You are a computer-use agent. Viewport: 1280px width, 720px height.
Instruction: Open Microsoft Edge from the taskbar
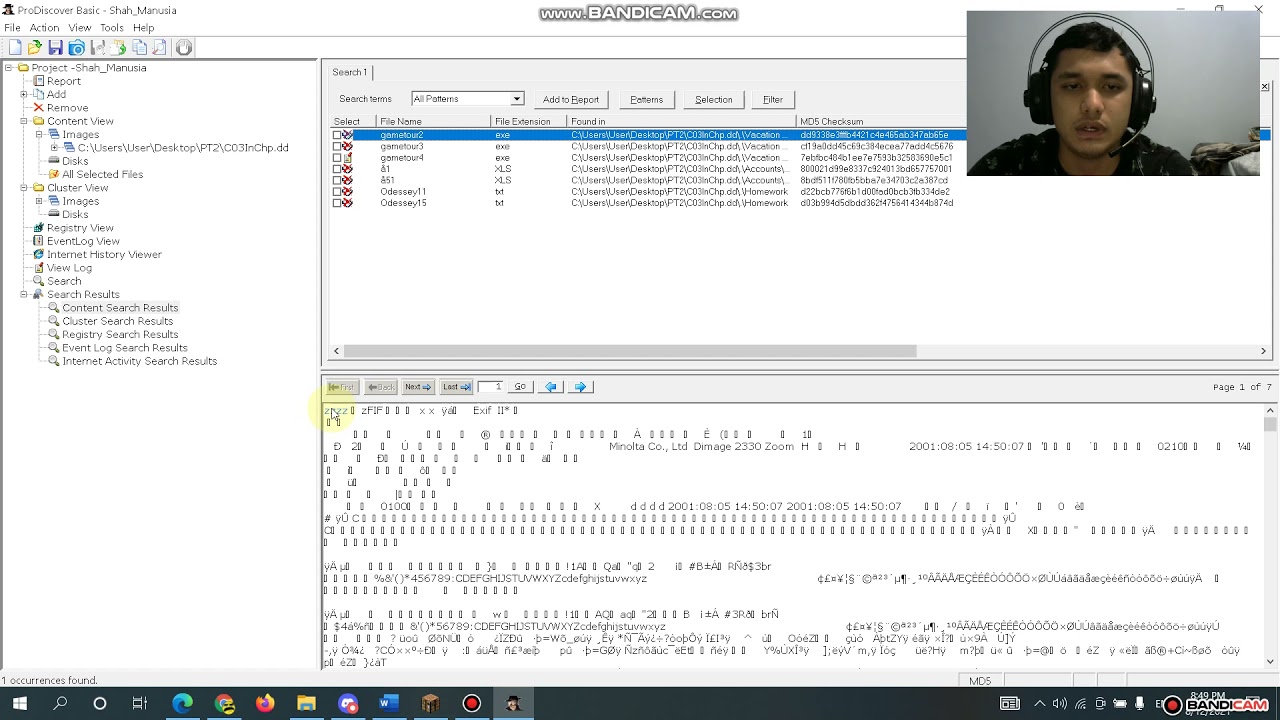coord(182,704)
